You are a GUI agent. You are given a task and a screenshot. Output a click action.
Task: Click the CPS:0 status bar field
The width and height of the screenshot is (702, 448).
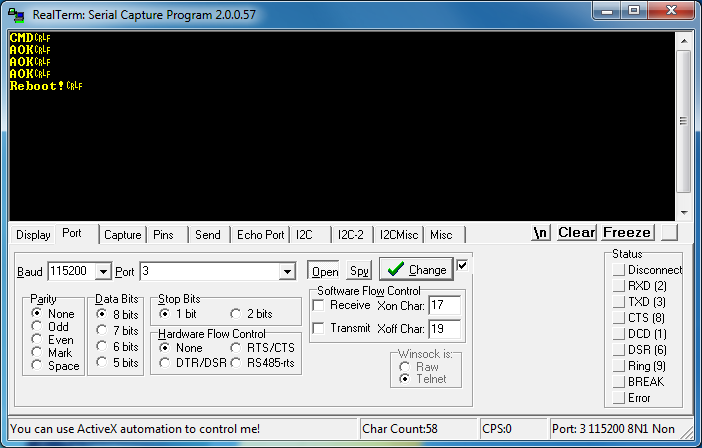coord(514,429)
